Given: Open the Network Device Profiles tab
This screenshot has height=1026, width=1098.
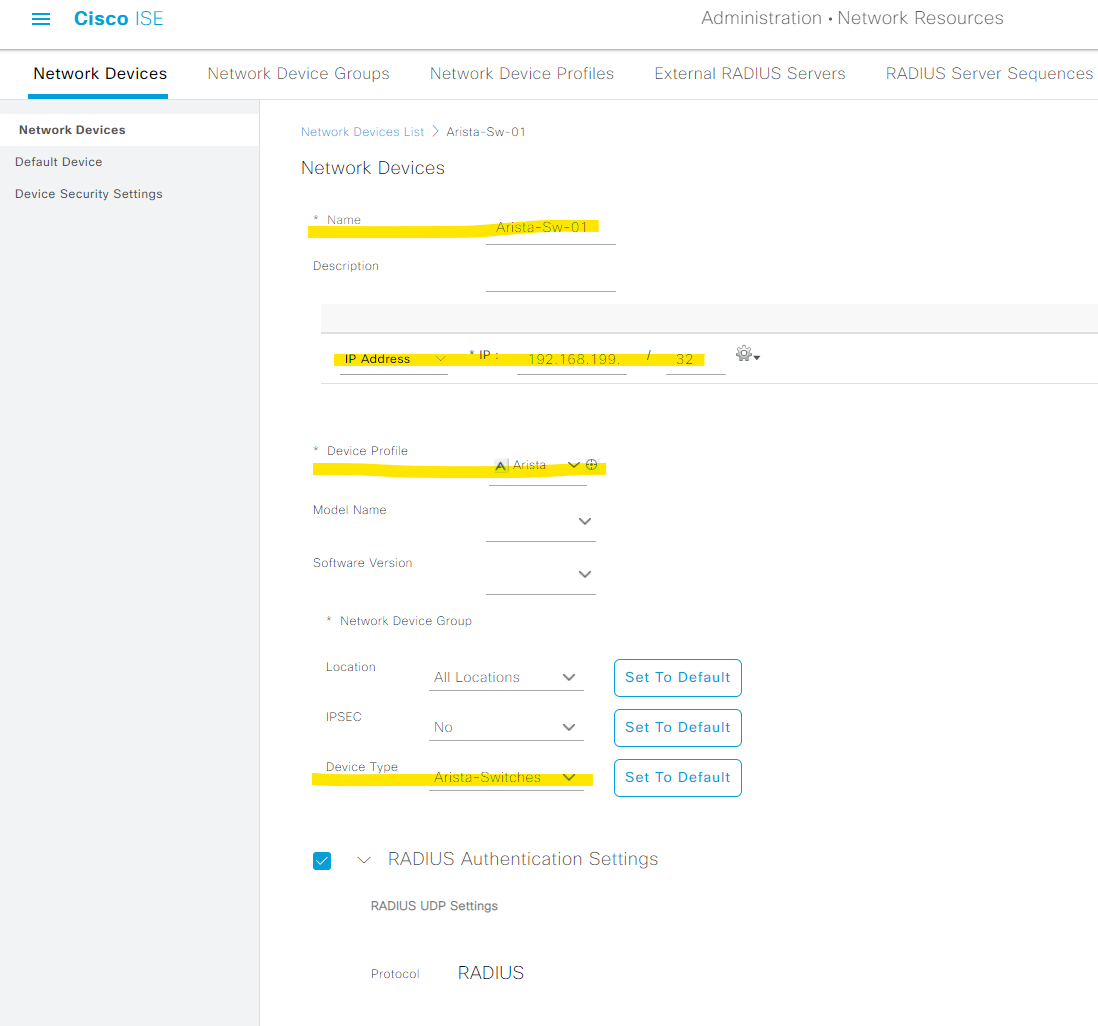Looking at the screenshot, I should 522,74.
